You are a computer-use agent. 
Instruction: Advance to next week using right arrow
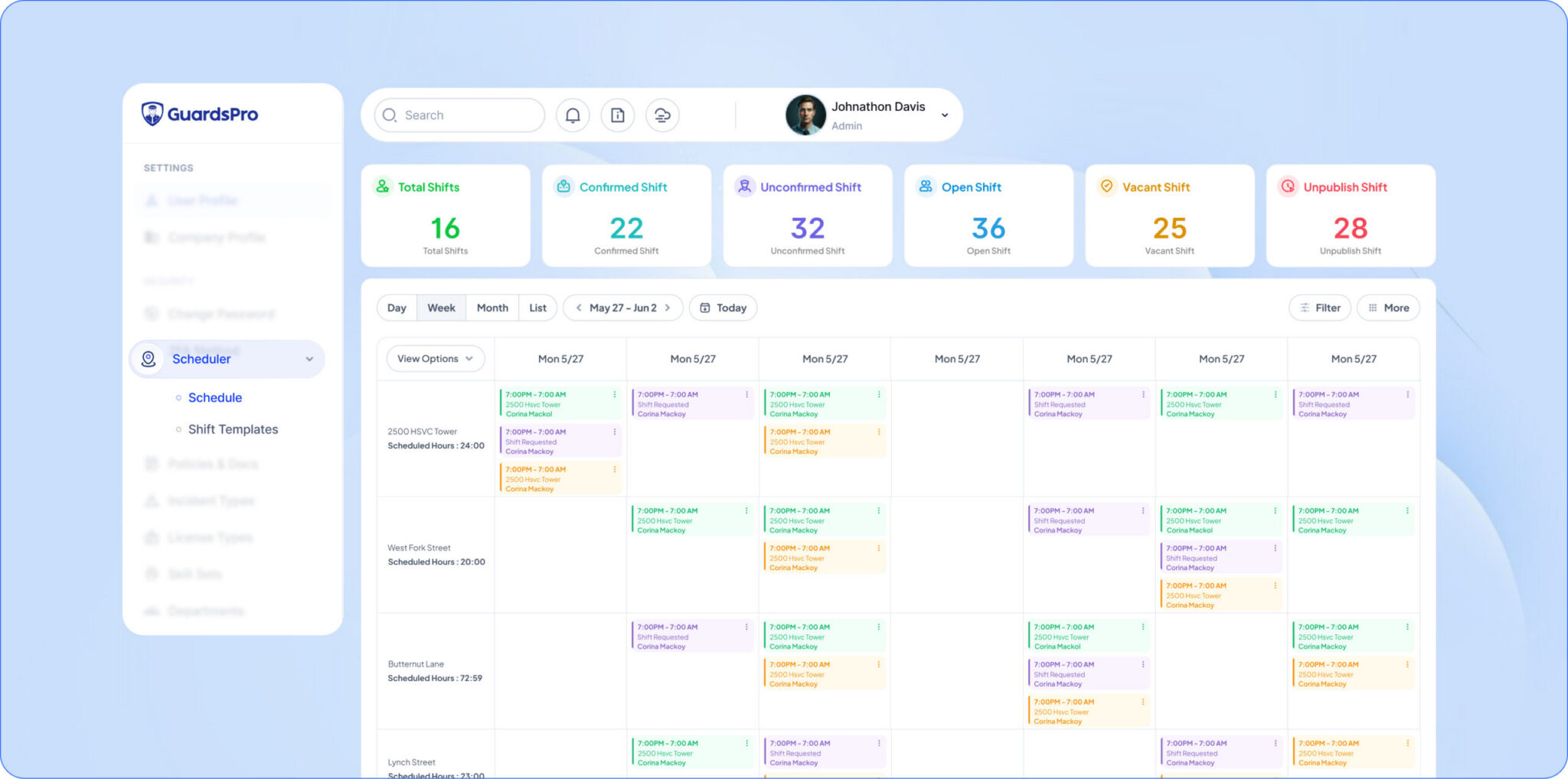click(x=668, y=308)
